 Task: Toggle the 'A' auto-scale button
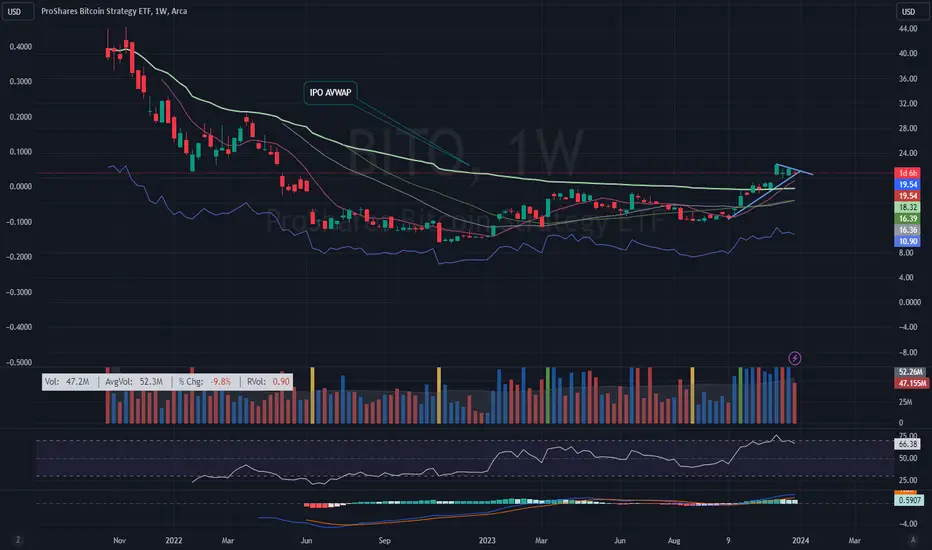point(913,540)
